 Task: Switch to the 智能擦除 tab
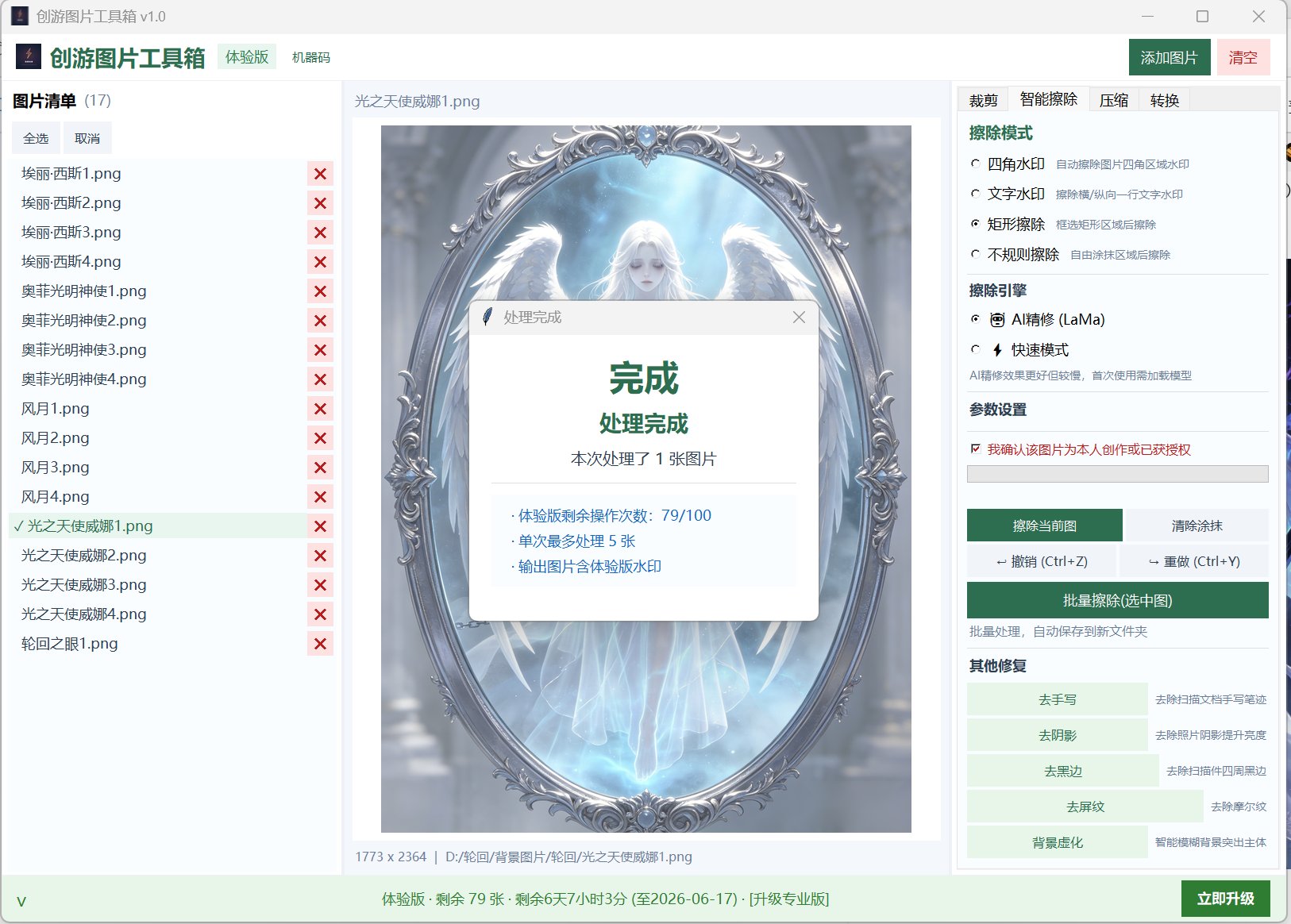pos(1049,98)
